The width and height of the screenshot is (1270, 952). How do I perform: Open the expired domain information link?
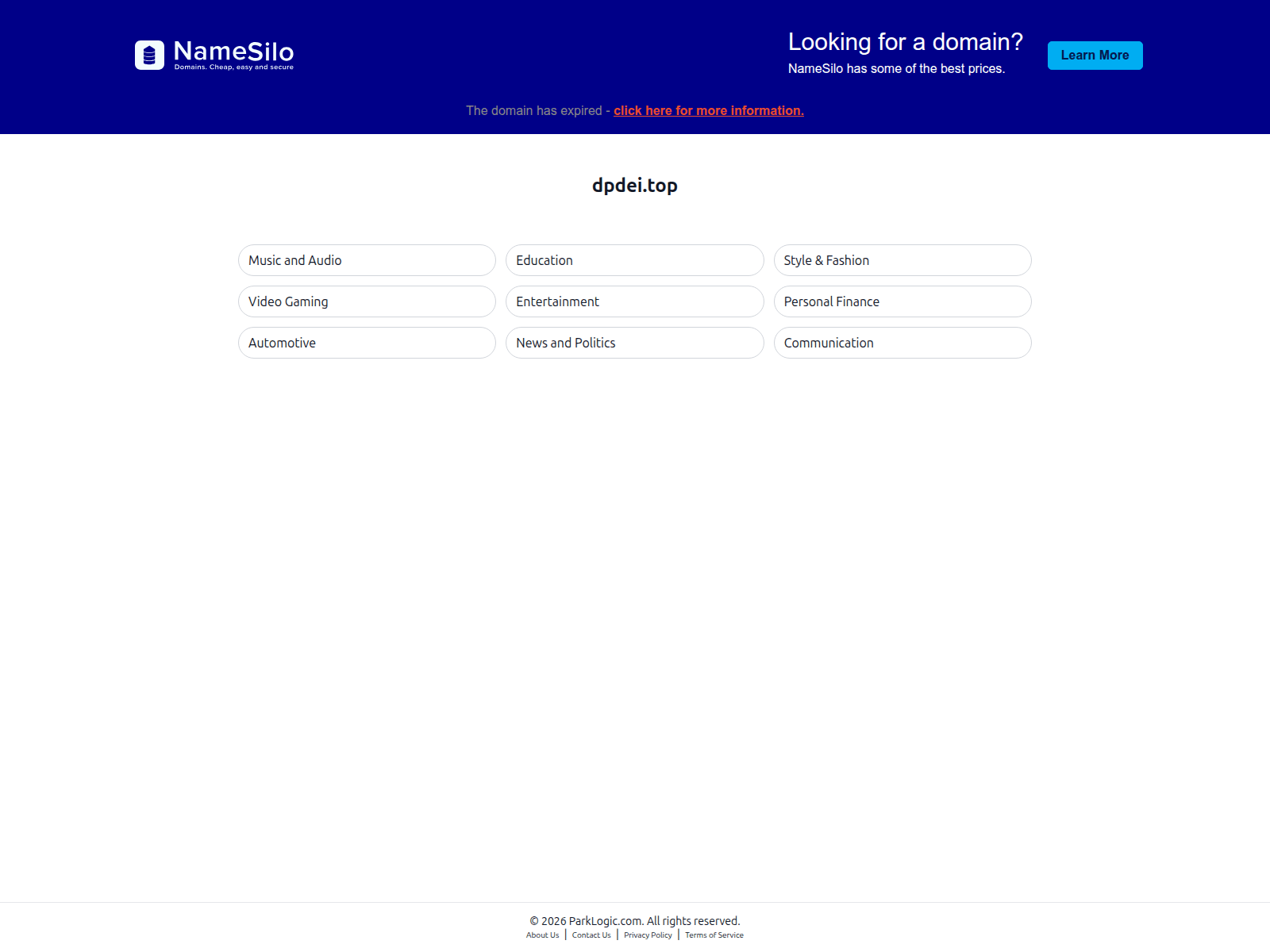point(709,111)
